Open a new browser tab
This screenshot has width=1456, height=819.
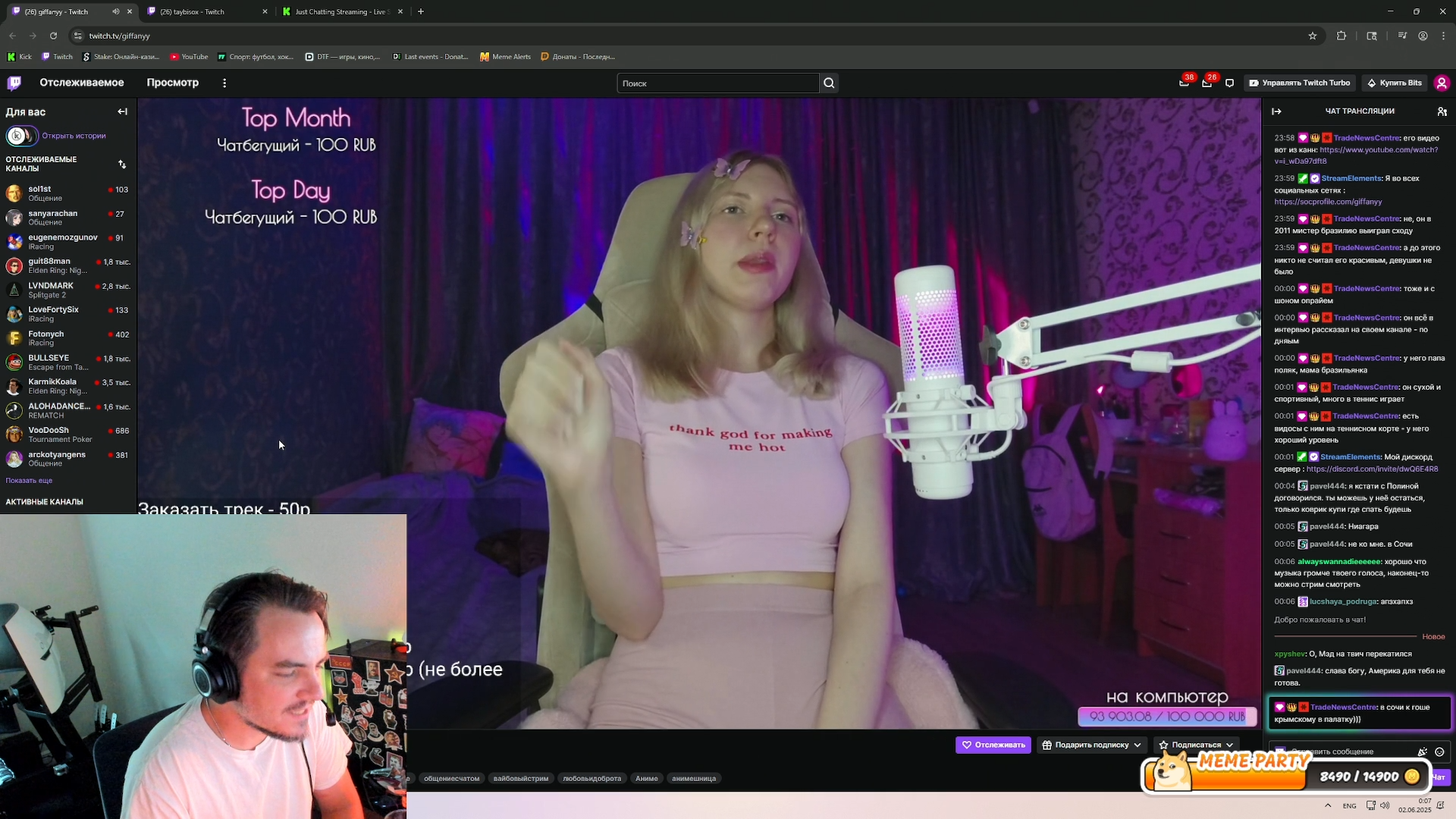point(421,11)
